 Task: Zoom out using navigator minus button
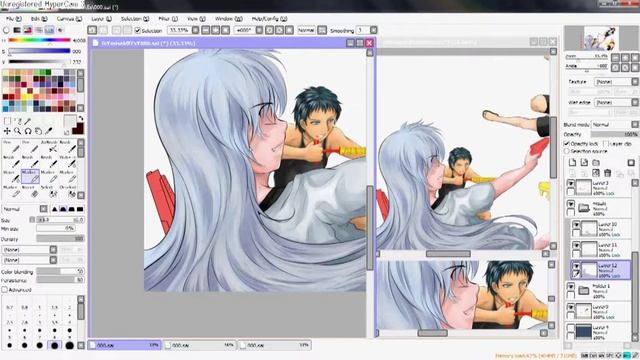tap(616, 58)
